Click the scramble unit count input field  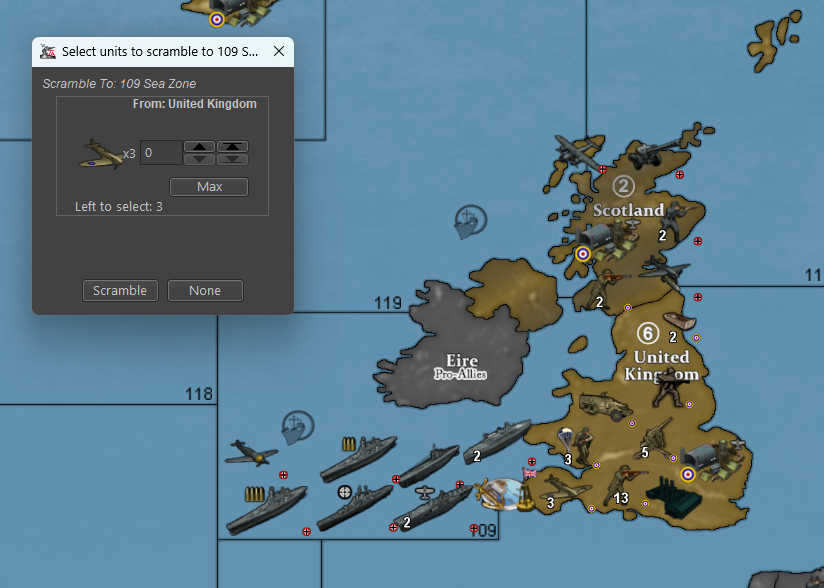pos(161,153)
